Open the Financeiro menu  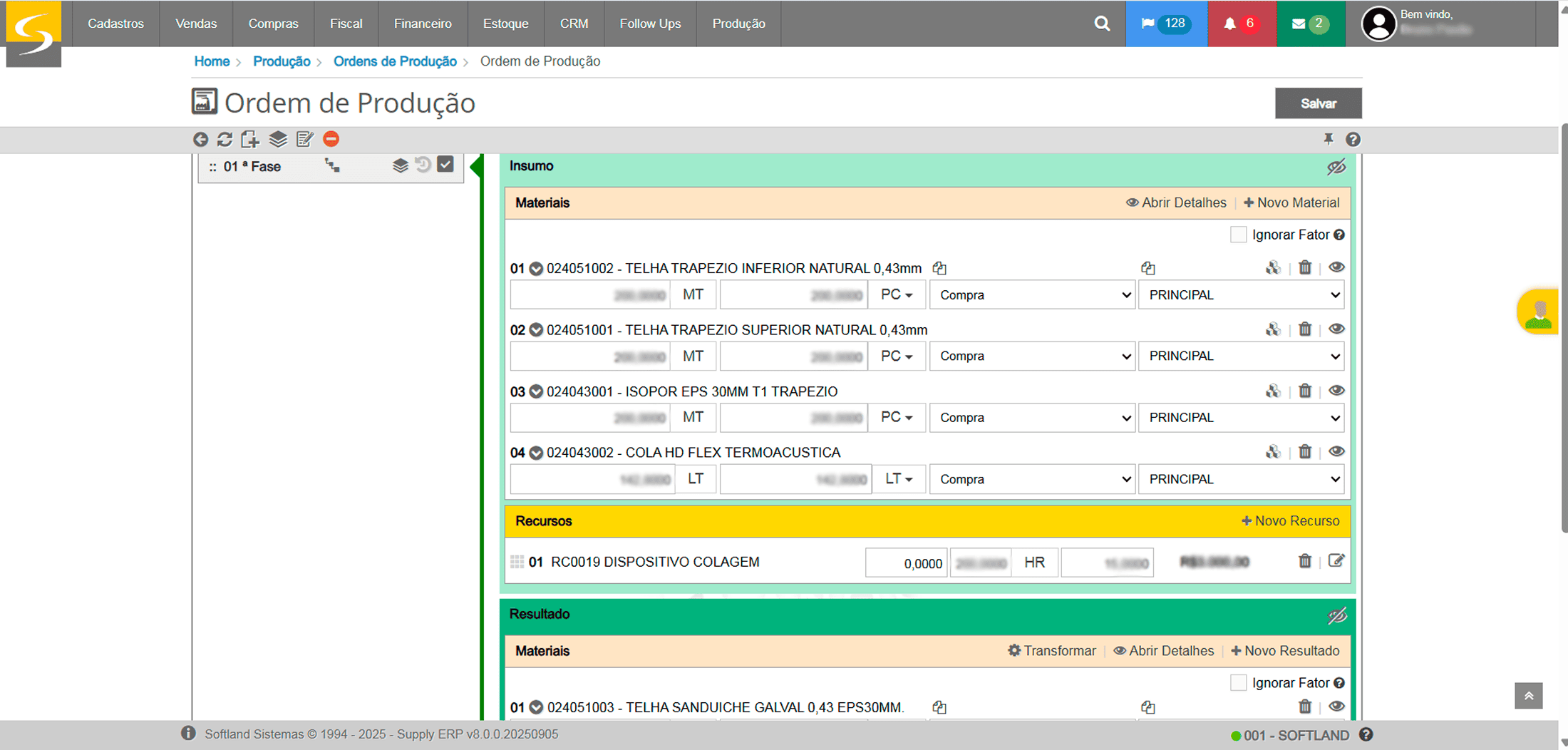point(423,24)
